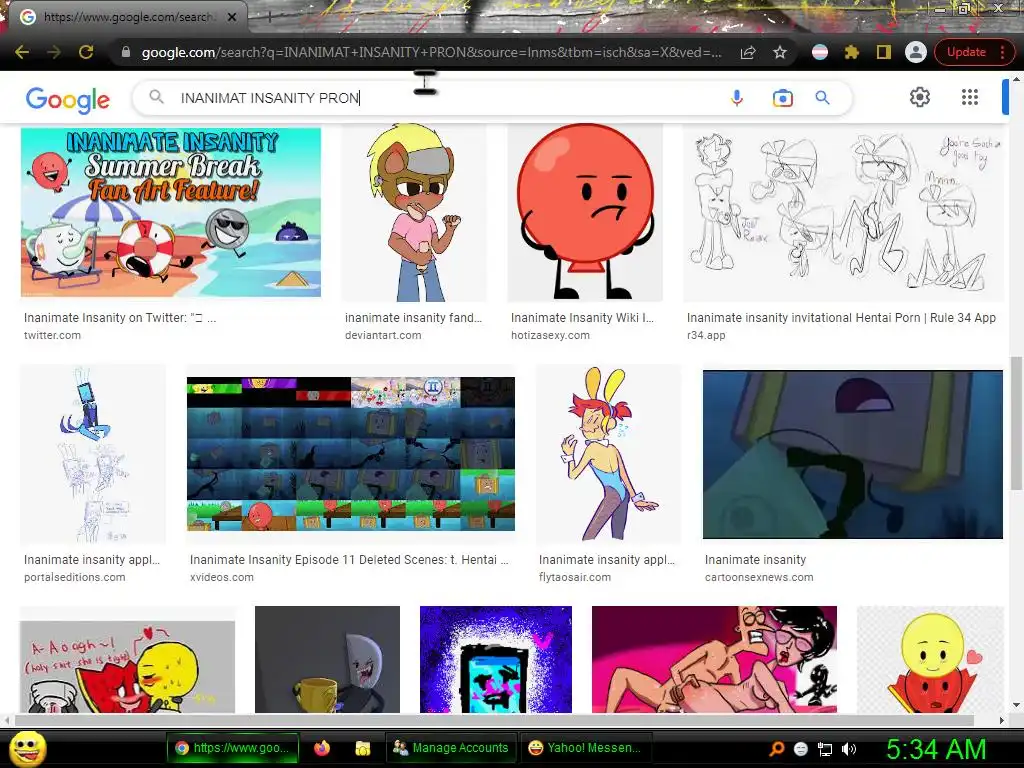The height and width of the screenshot is (768, 1024).
Task: Click the horizontal scrollbar right arrow
Action: (x=1002, y=720)
